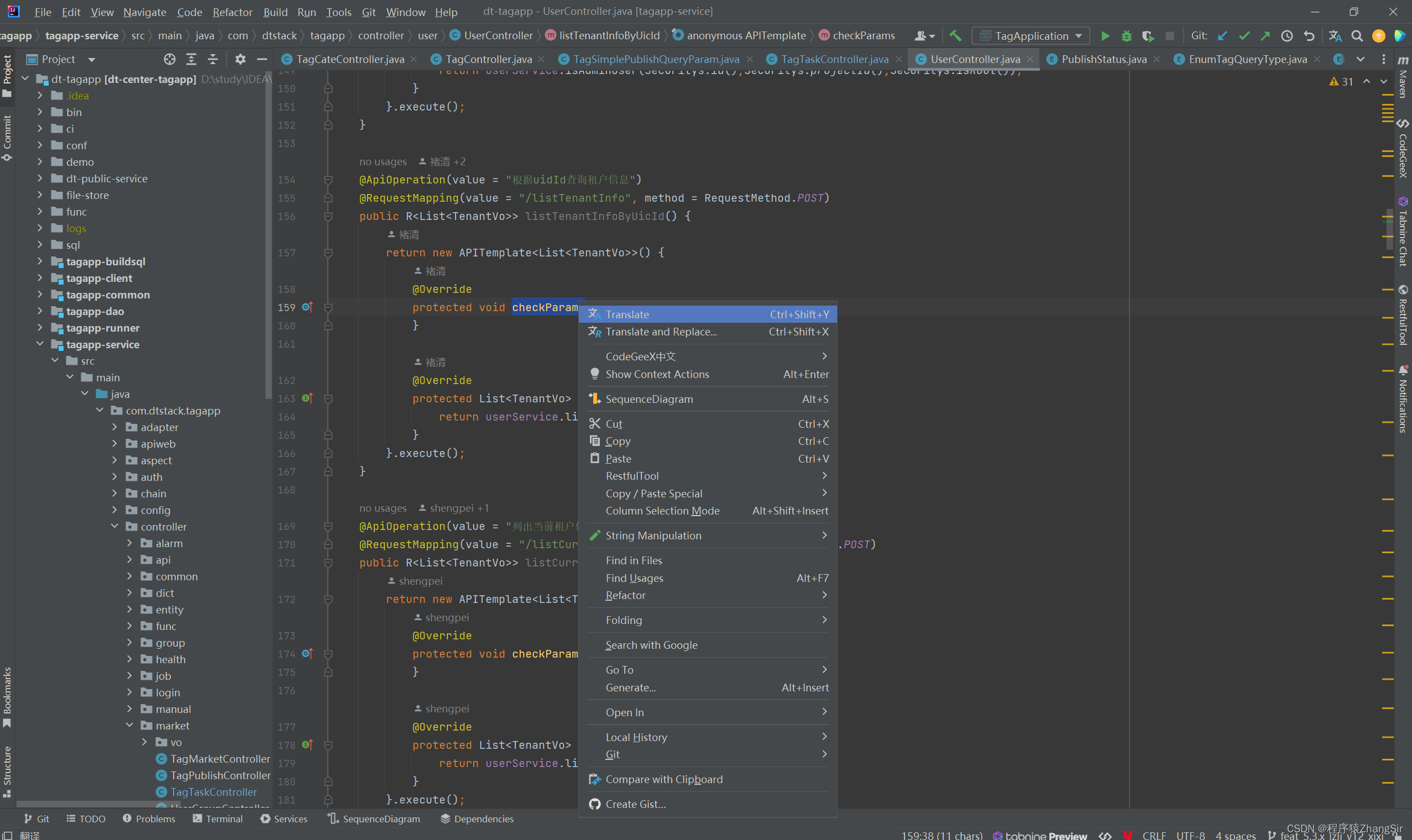
Task: Collapse the tagapp-service module
Action: (40, 344)
